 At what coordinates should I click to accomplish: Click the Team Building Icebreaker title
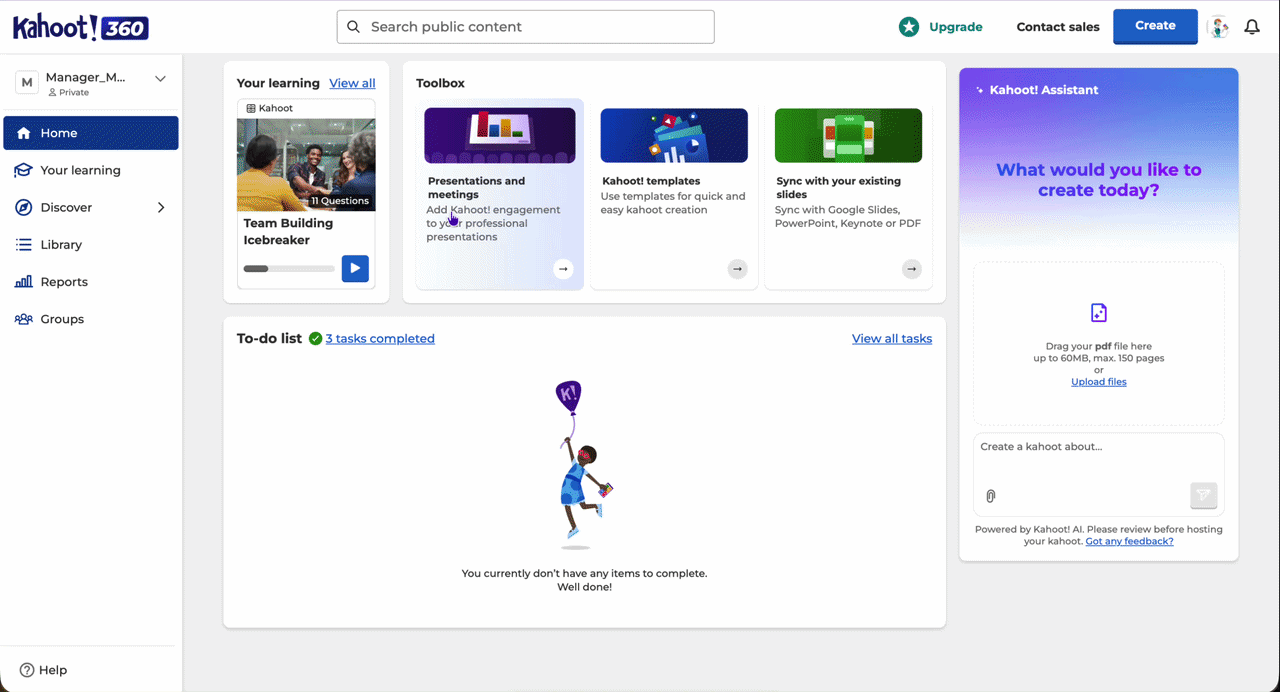(x=289, y=232)
